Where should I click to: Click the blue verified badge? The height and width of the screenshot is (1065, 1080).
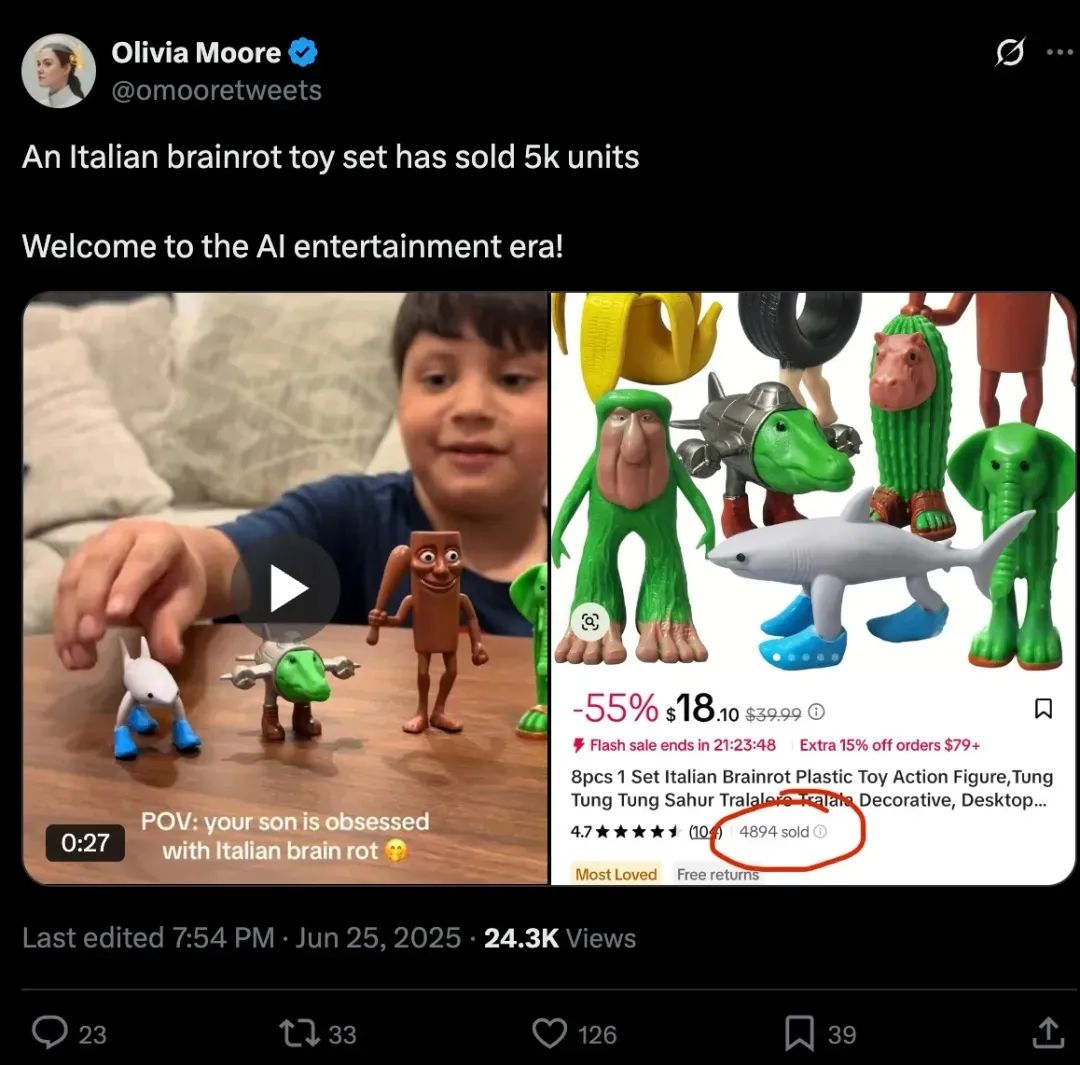[304, 51]
